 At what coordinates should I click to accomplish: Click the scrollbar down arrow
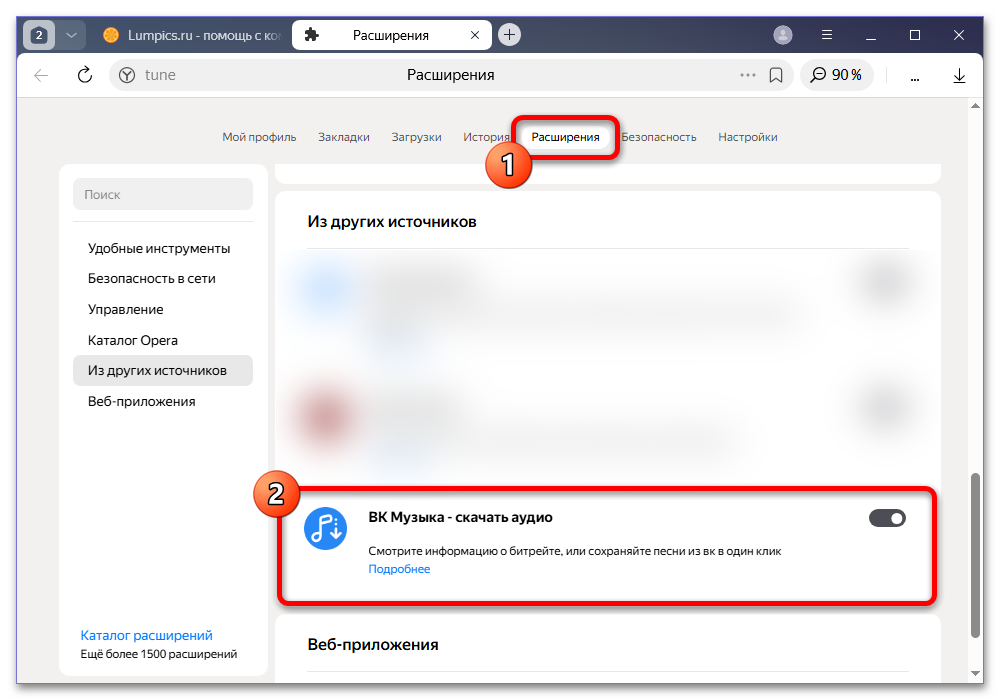click(974, 673)
